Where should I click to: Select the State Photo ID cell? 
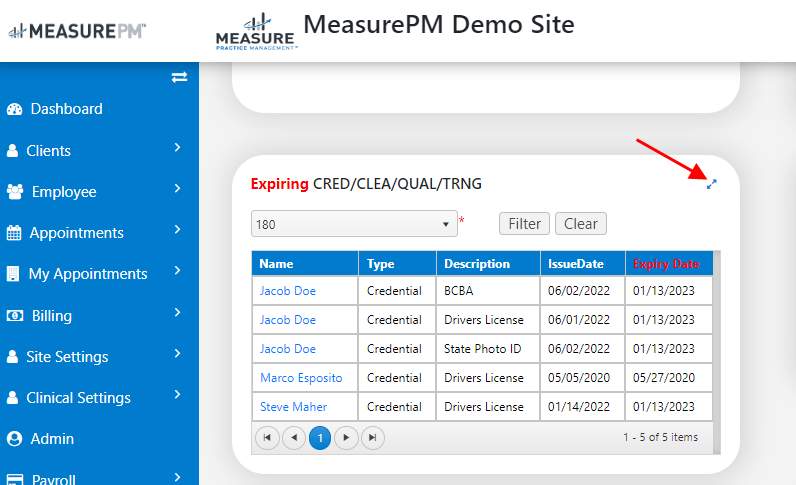coord(488,349)
